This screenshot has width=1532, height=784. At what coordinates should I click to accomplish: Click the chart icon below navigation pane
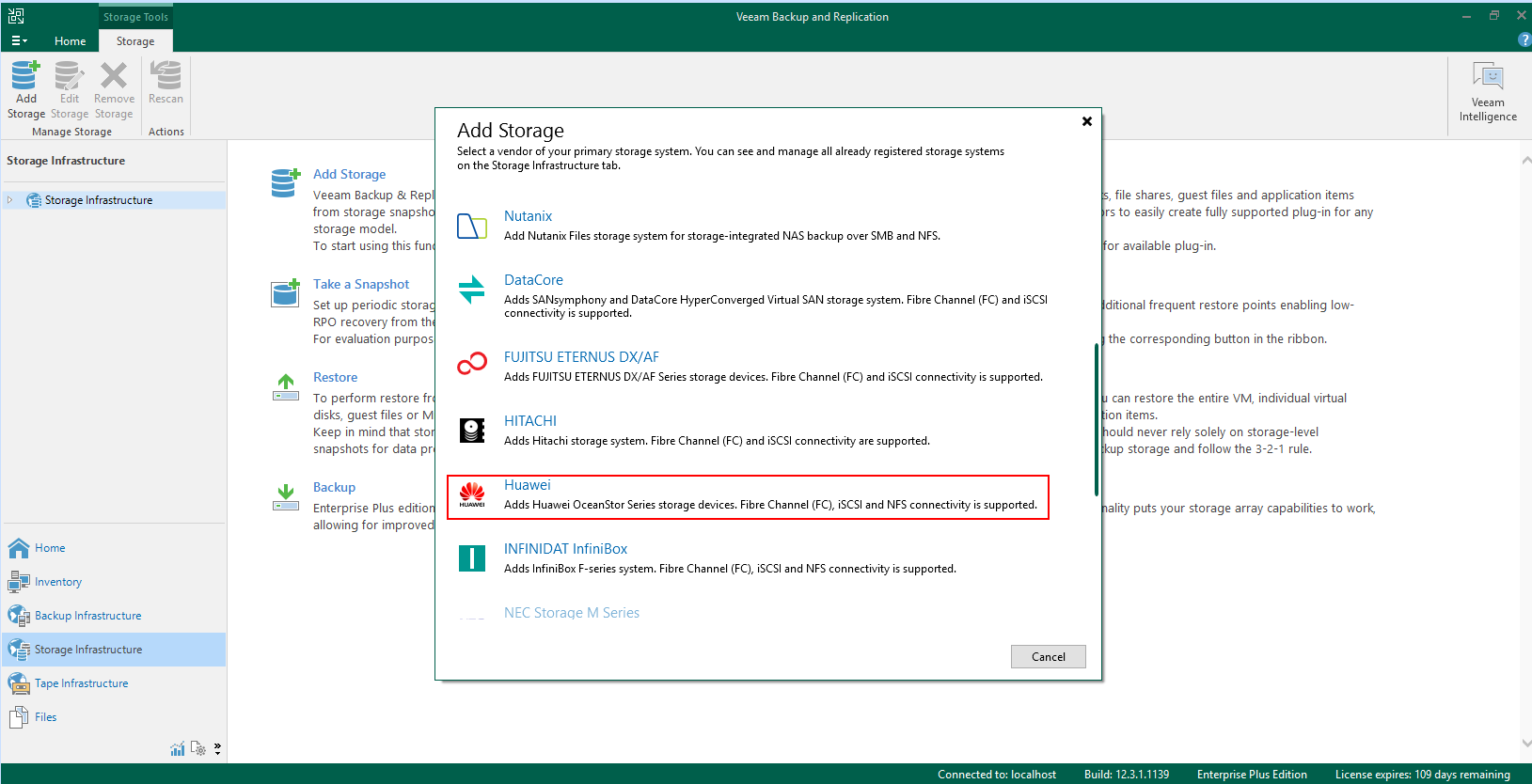(178, 748)
